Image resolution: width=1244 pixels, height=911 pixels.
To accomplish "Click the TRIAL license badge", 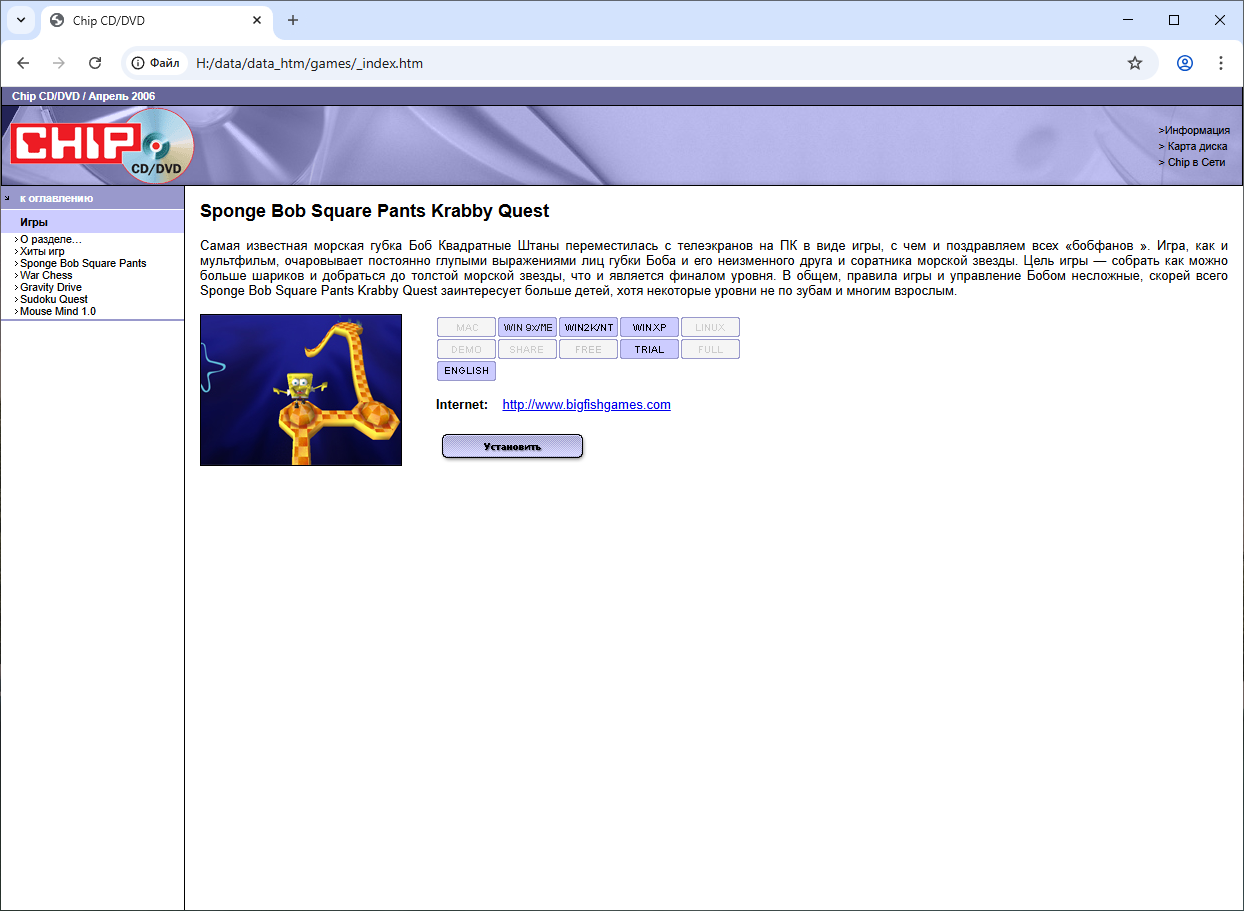I will point(650,349).
